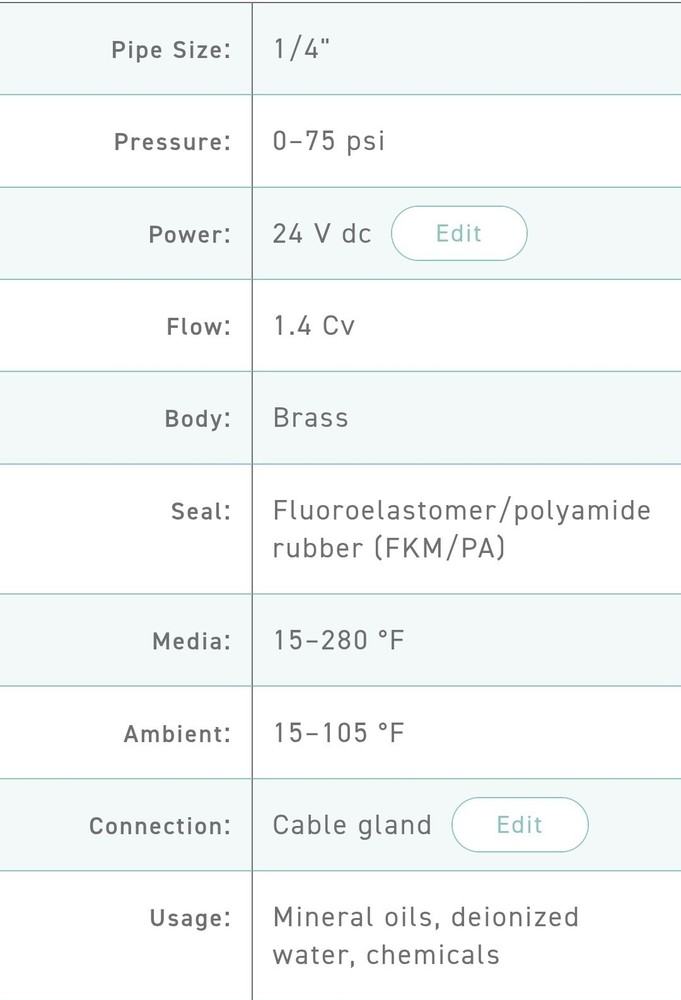
Task: Select the Pressure row label
Action: point(172,141)
